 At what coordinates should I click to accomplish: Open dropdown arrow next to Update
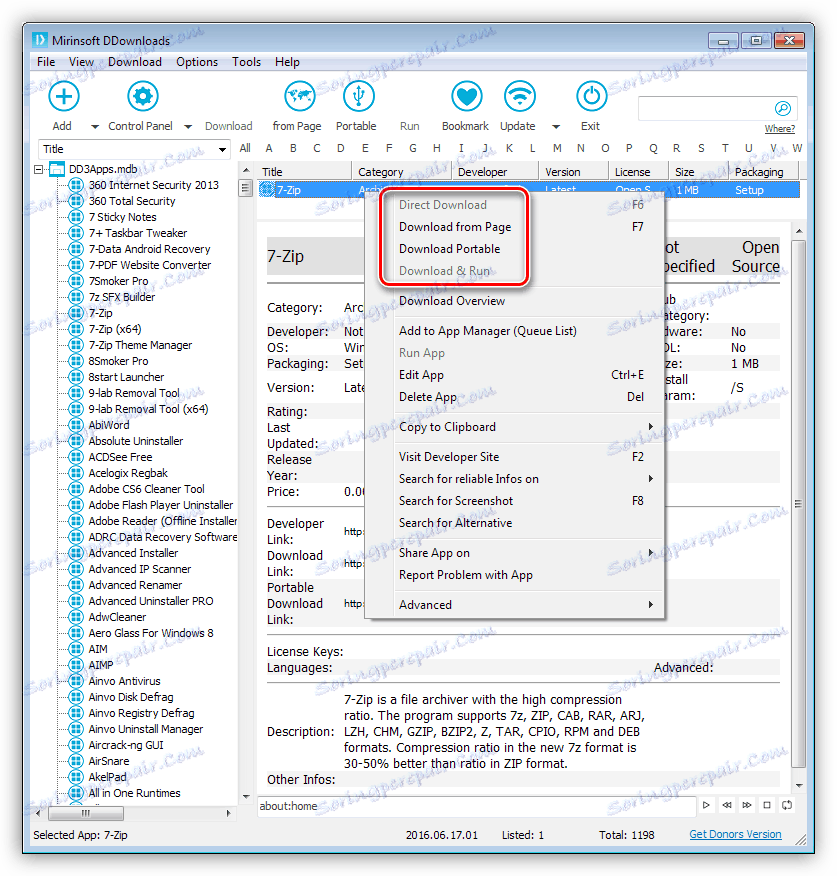tap(556, 127)
